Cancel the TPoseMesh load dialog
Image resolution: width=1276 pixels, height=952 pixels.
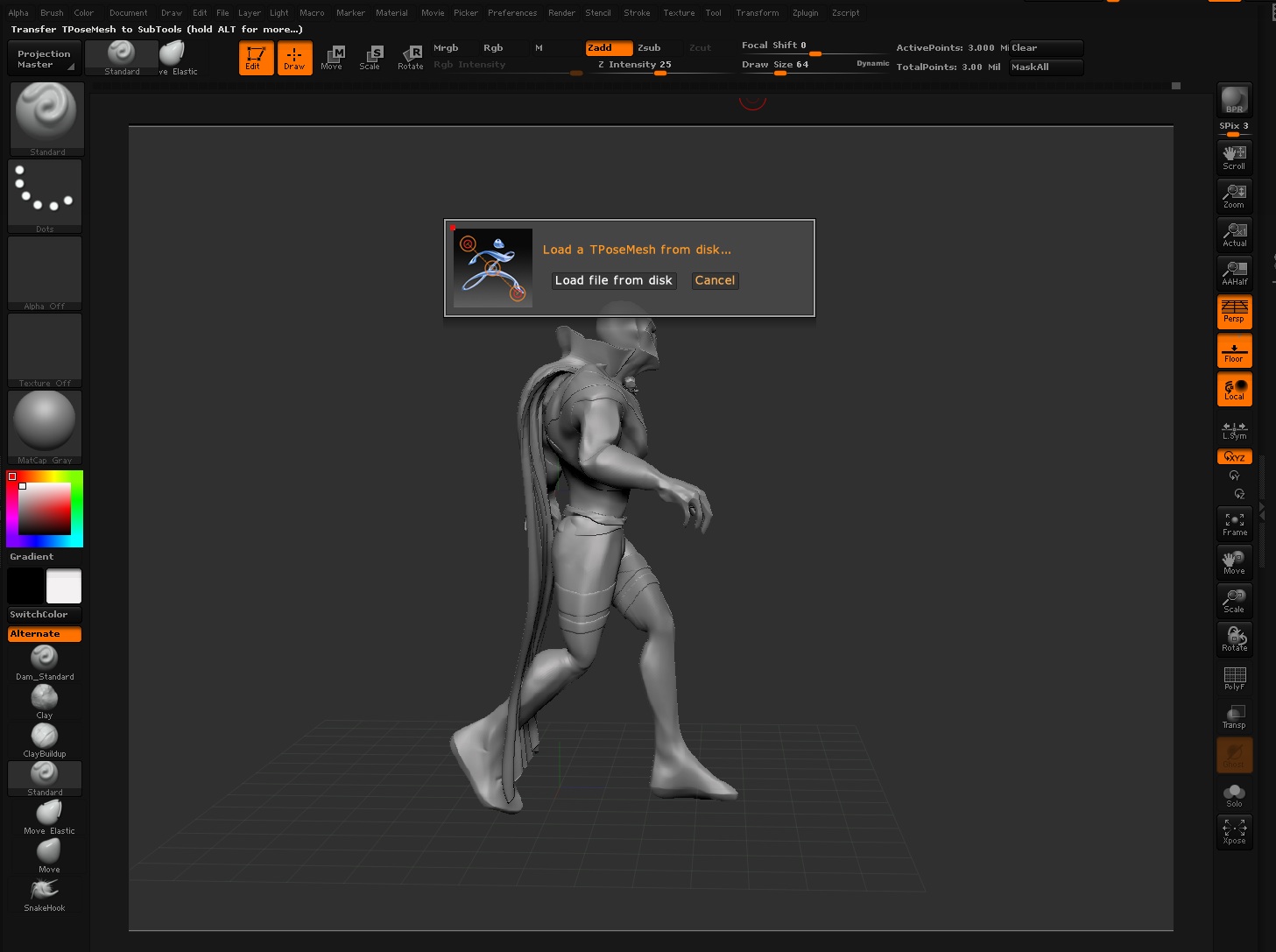tap(715, 280)
